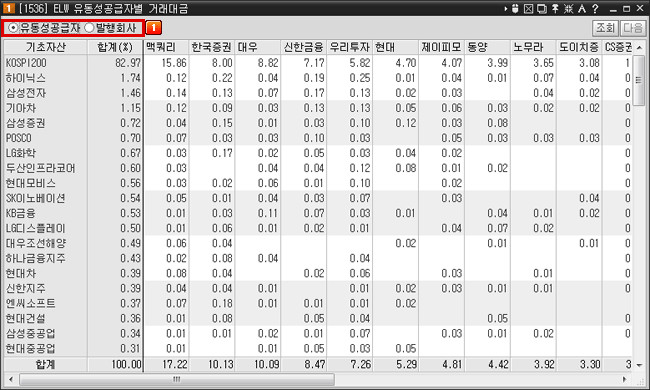Click the 합계(%) column header
Screen dimensions: 650x390
click(x=115, y=47)
